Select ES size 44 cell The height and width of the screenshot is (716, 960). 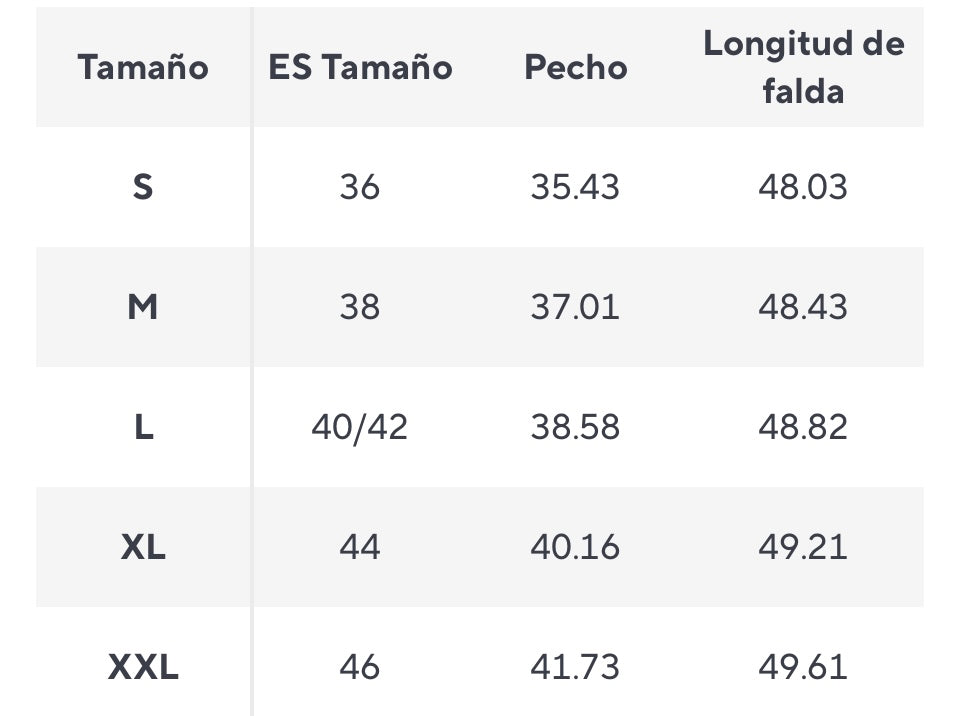coord(360,547)
